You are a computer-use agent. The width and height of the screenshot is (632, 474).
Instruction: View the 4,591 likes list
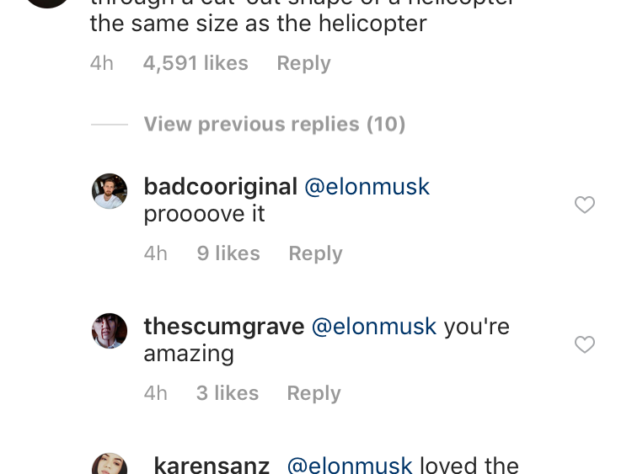(195, 63)
